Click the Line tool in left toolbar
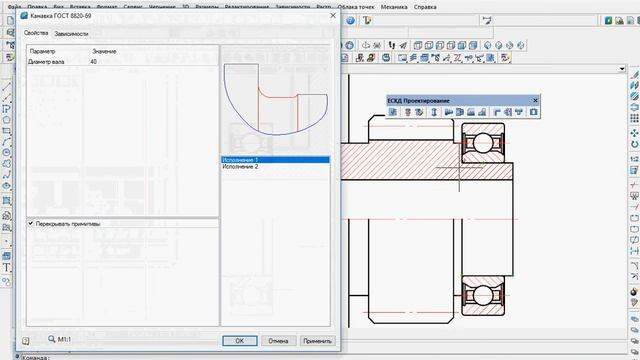The width and height of the screenshot is (640, 360). pyautogui.click(x=7, y=87)
